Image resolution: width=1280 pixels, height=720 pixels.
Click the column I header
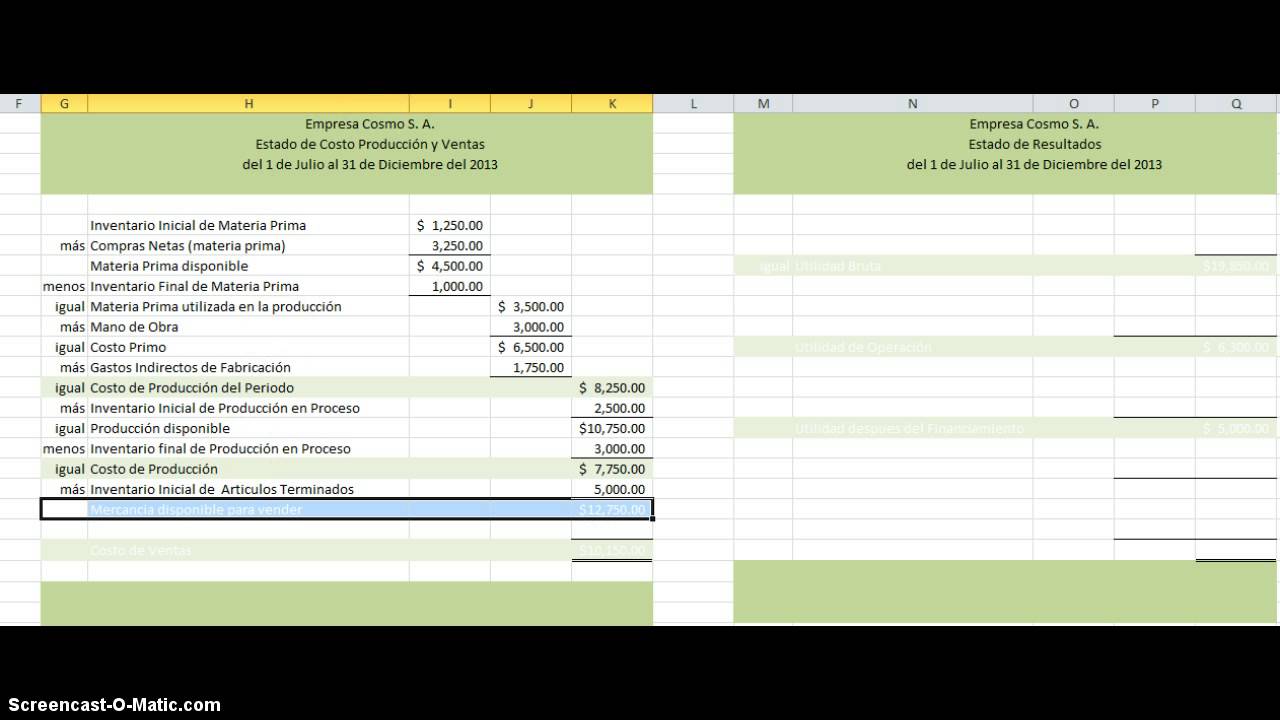pos(449,104)
